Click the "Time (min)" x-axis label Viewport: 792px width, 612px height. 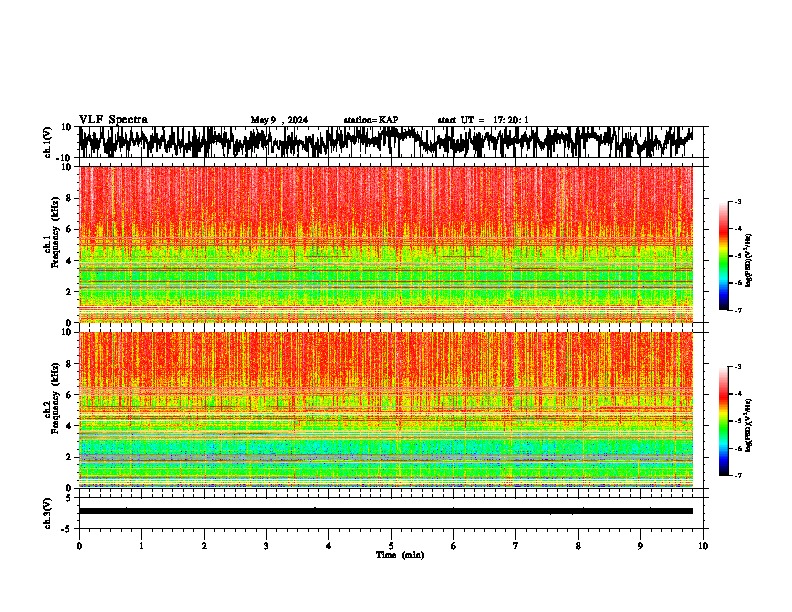click(400, 555)
